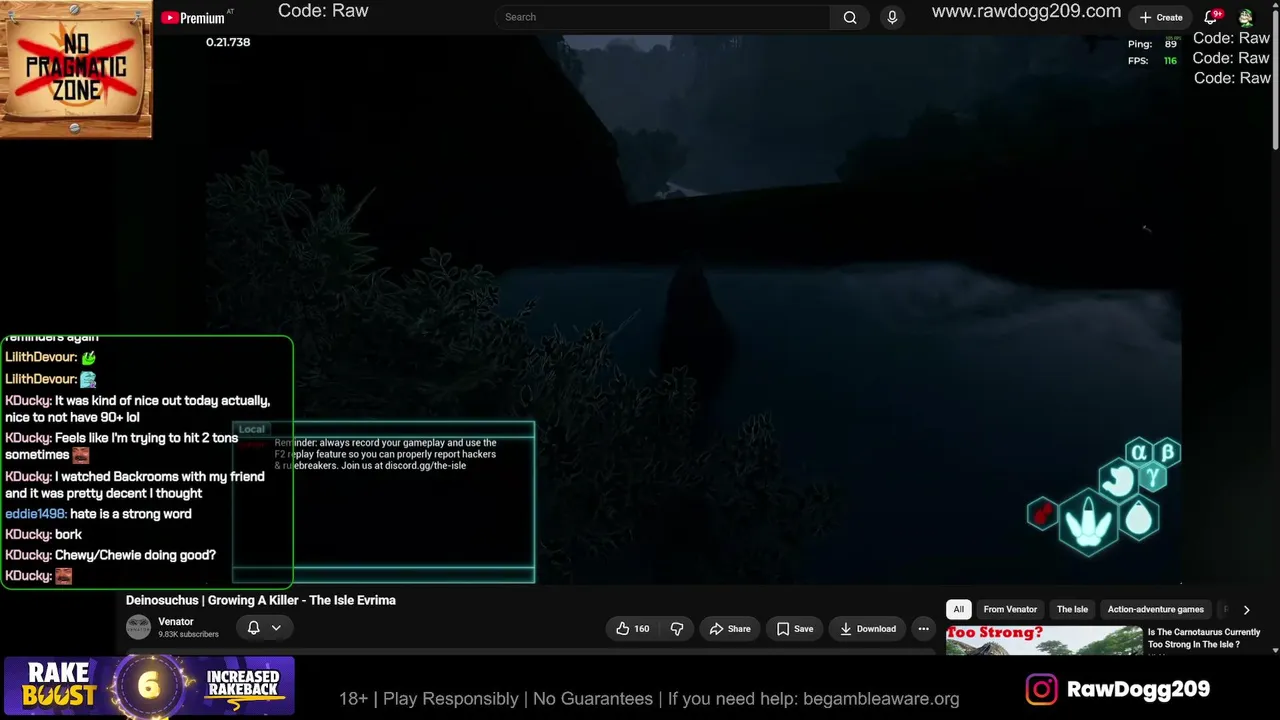This screenshot has height=720, width=1280.
Task: Switch to the Local chat tab
Action: 252,429
